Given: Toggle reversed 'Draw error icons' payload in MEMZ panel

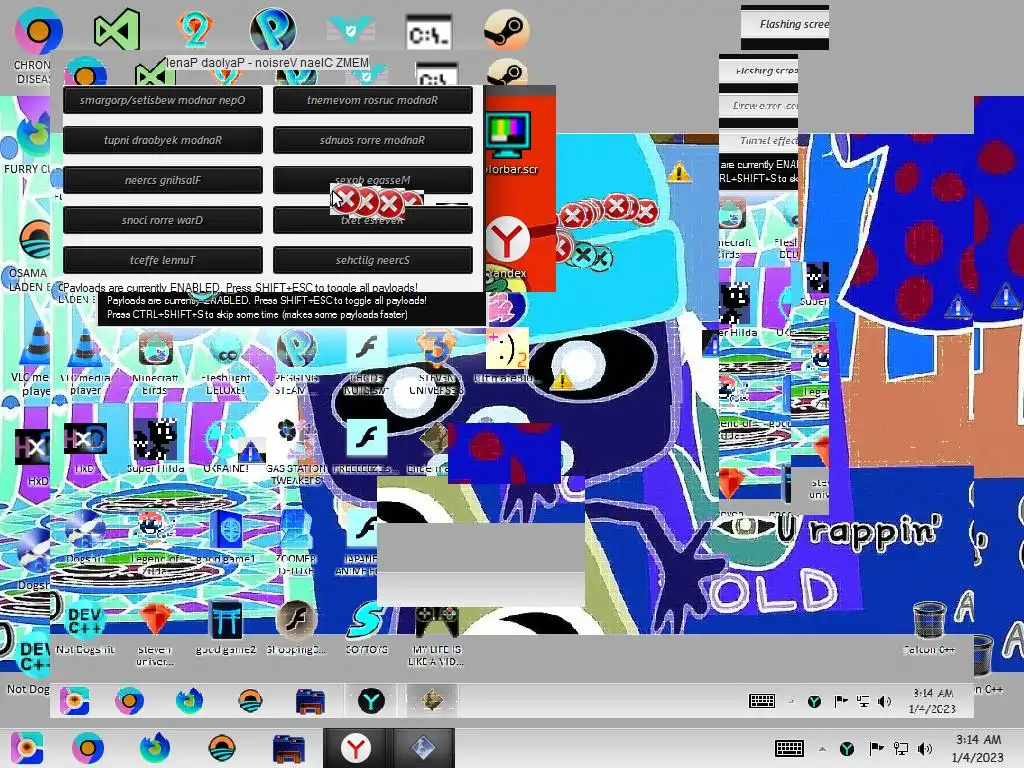Looking at the screenshot, I should tap(163, 220).
